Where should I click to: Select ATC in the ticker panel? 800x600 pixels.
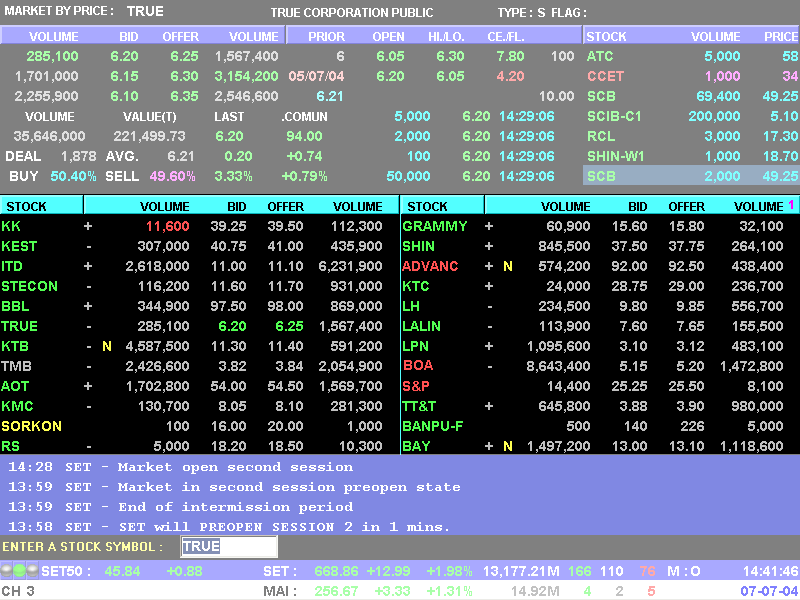600,56
